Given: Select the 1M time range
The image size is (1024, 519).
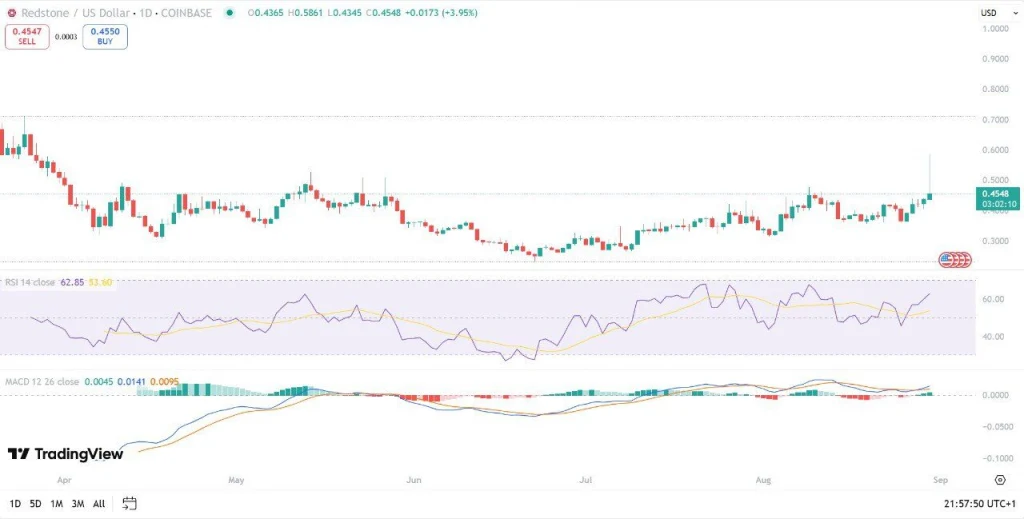Looking at the screenshot, I should (57, 503).
